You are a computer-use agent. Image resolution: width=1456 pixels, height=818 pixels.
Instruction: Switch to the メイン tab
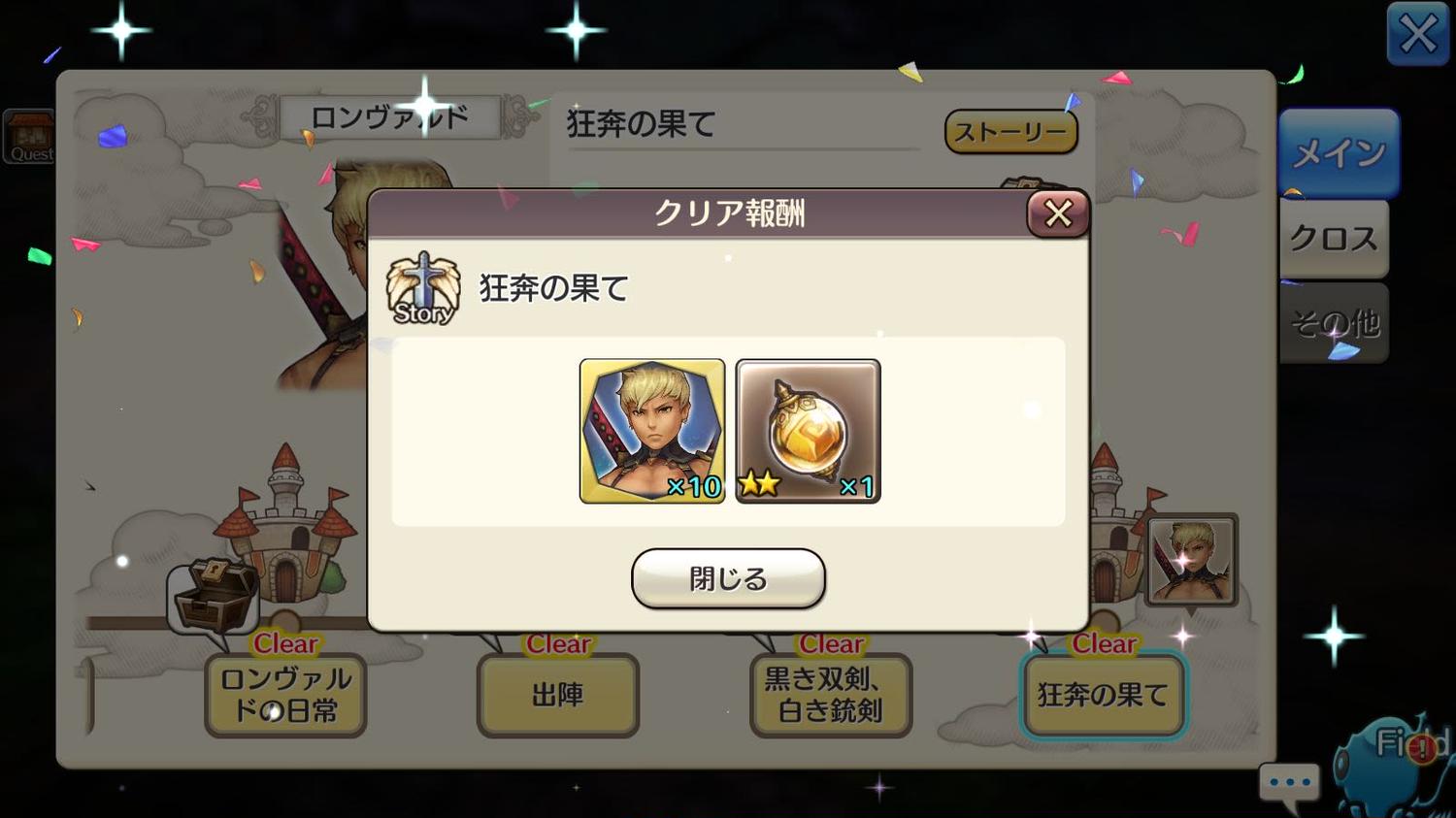[x=1339, y=152]
